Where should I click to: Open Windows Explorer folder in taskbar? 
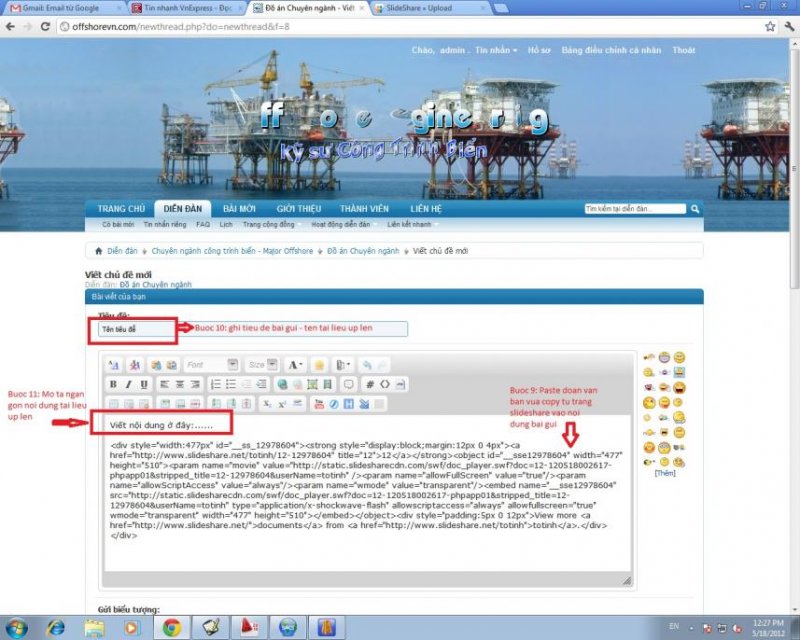tap(94, 628)
